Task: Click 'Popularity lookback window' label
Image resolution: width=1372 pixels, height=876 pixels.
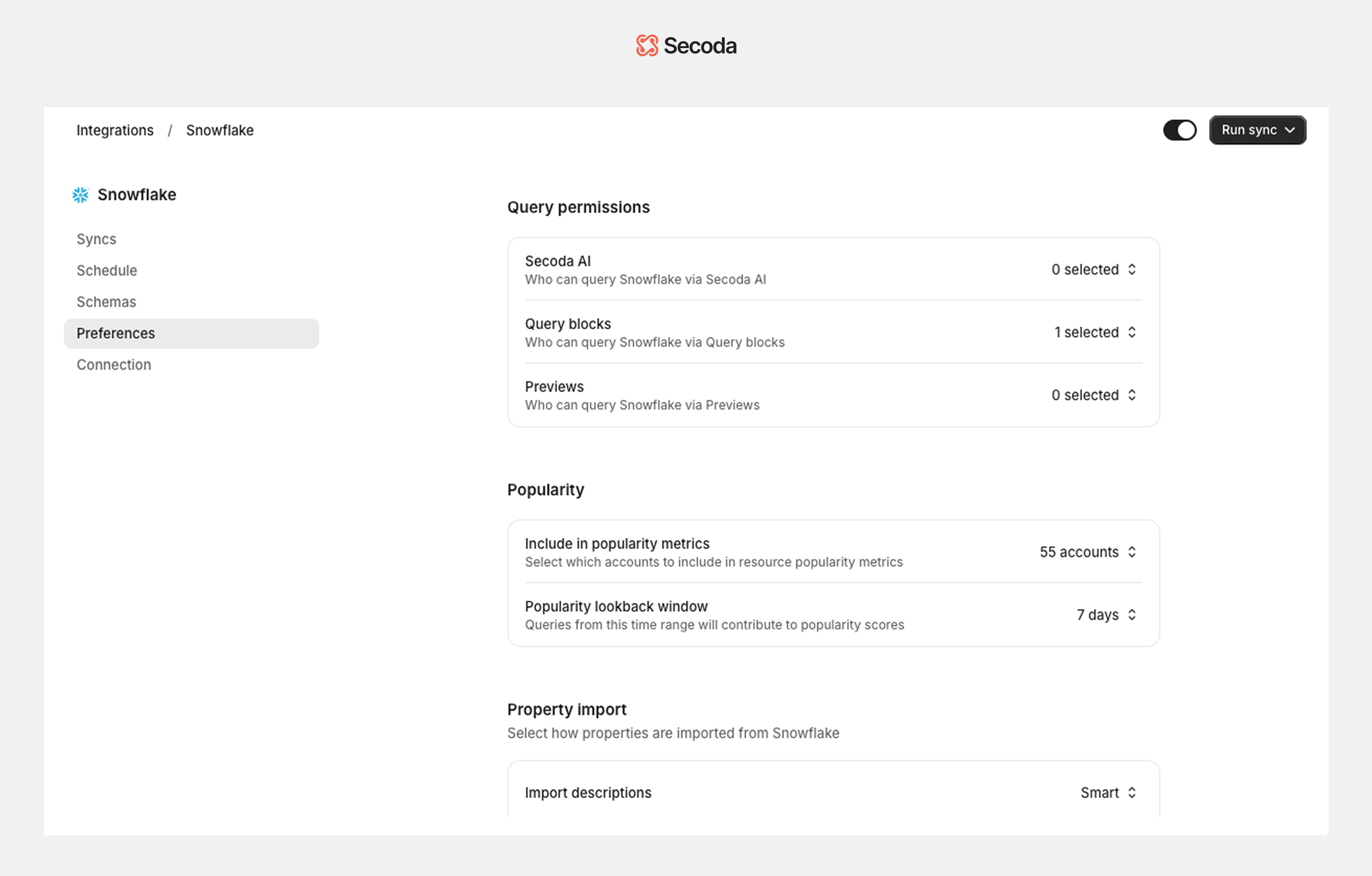Action: pos(616,607)
